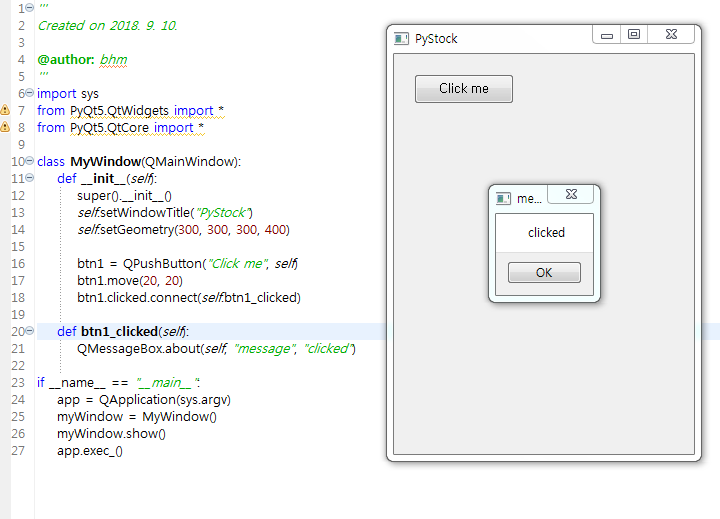This screenshot has width=720, height=519.
Task: Click the PyStock title bar text
Action: point(436,39)
